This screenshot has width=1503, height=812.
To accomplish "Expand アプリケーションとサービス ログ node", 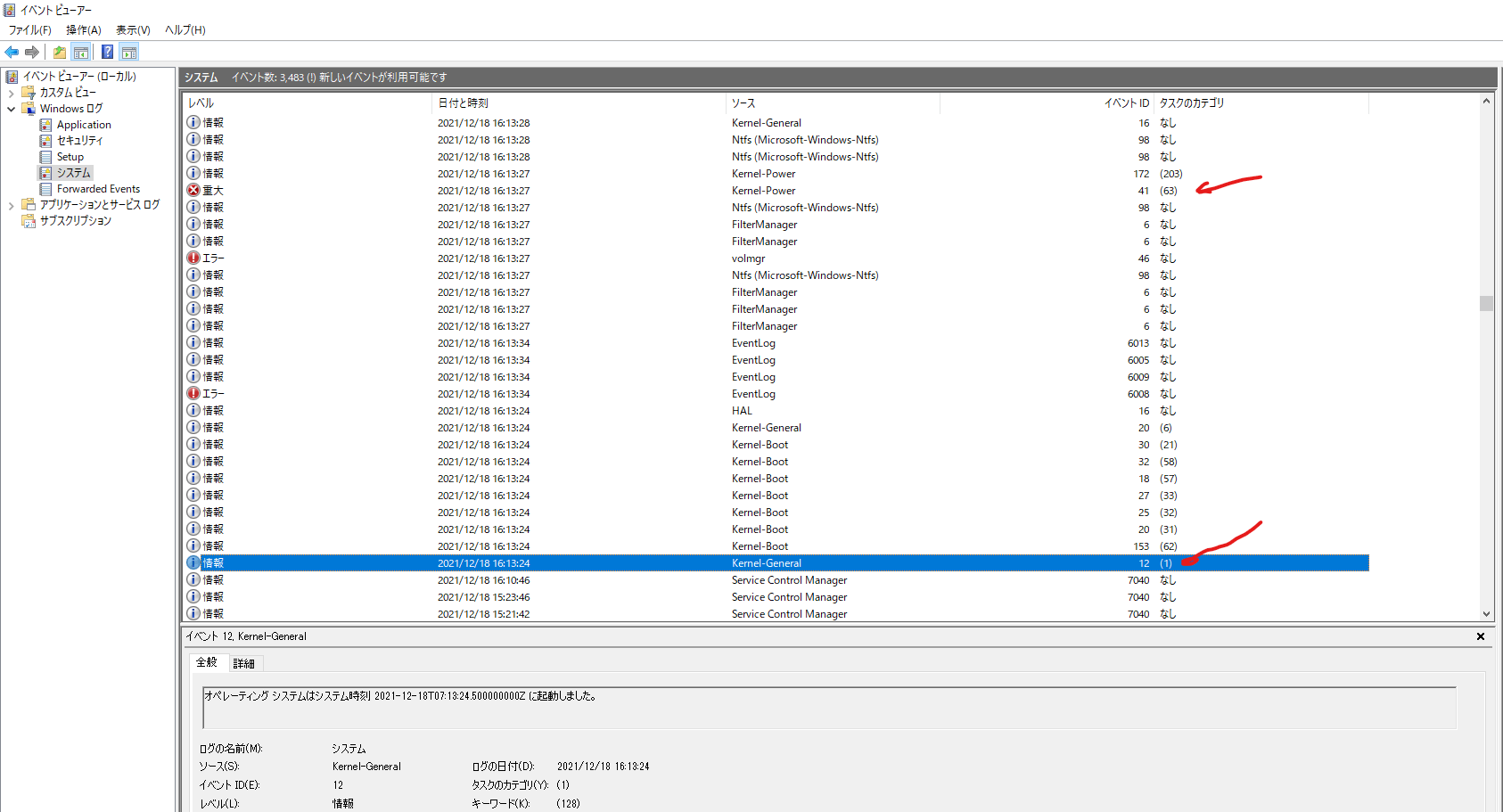I will 11,205.
